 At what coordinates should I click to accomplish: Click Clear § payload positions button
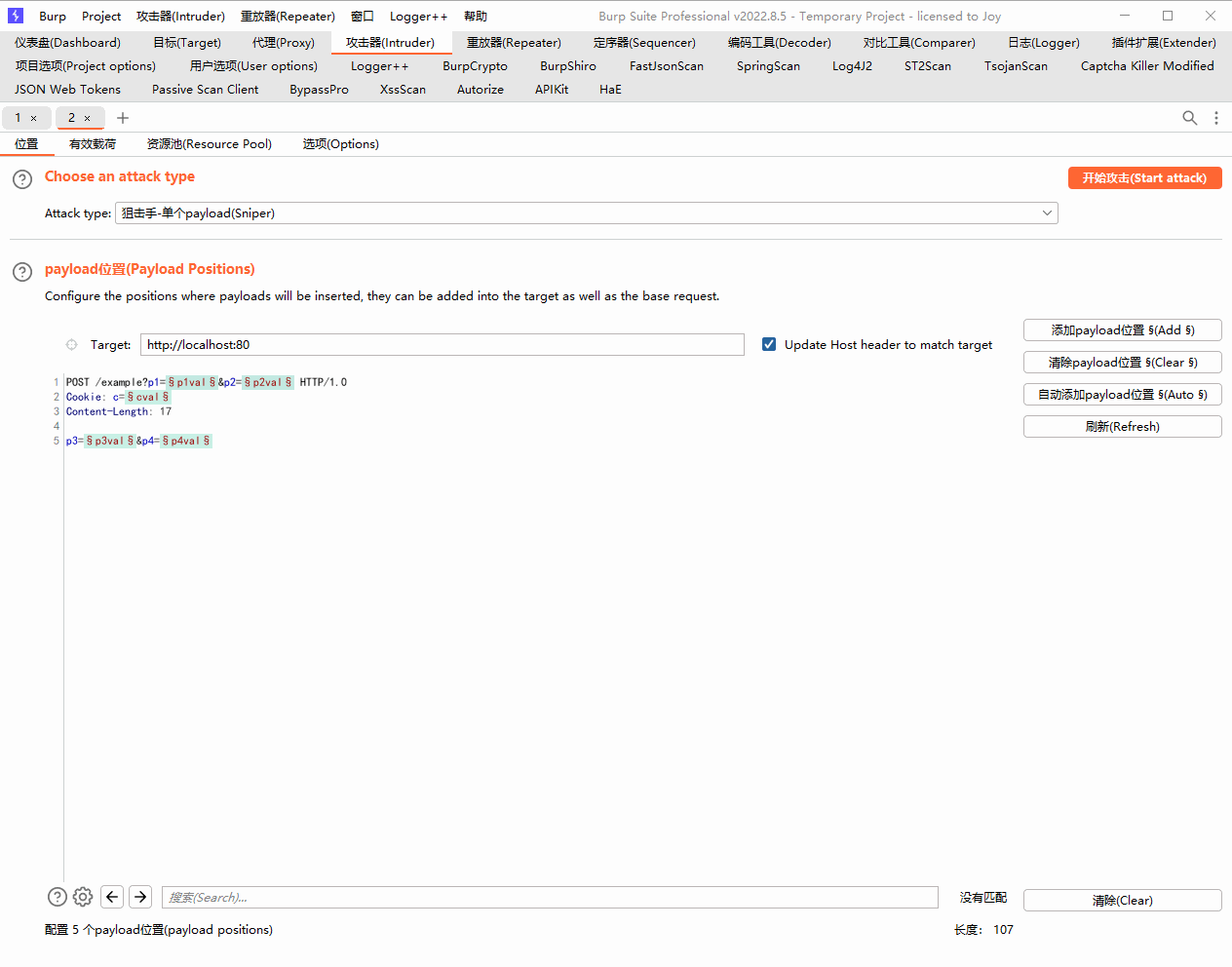click(x=1123, y=363)
